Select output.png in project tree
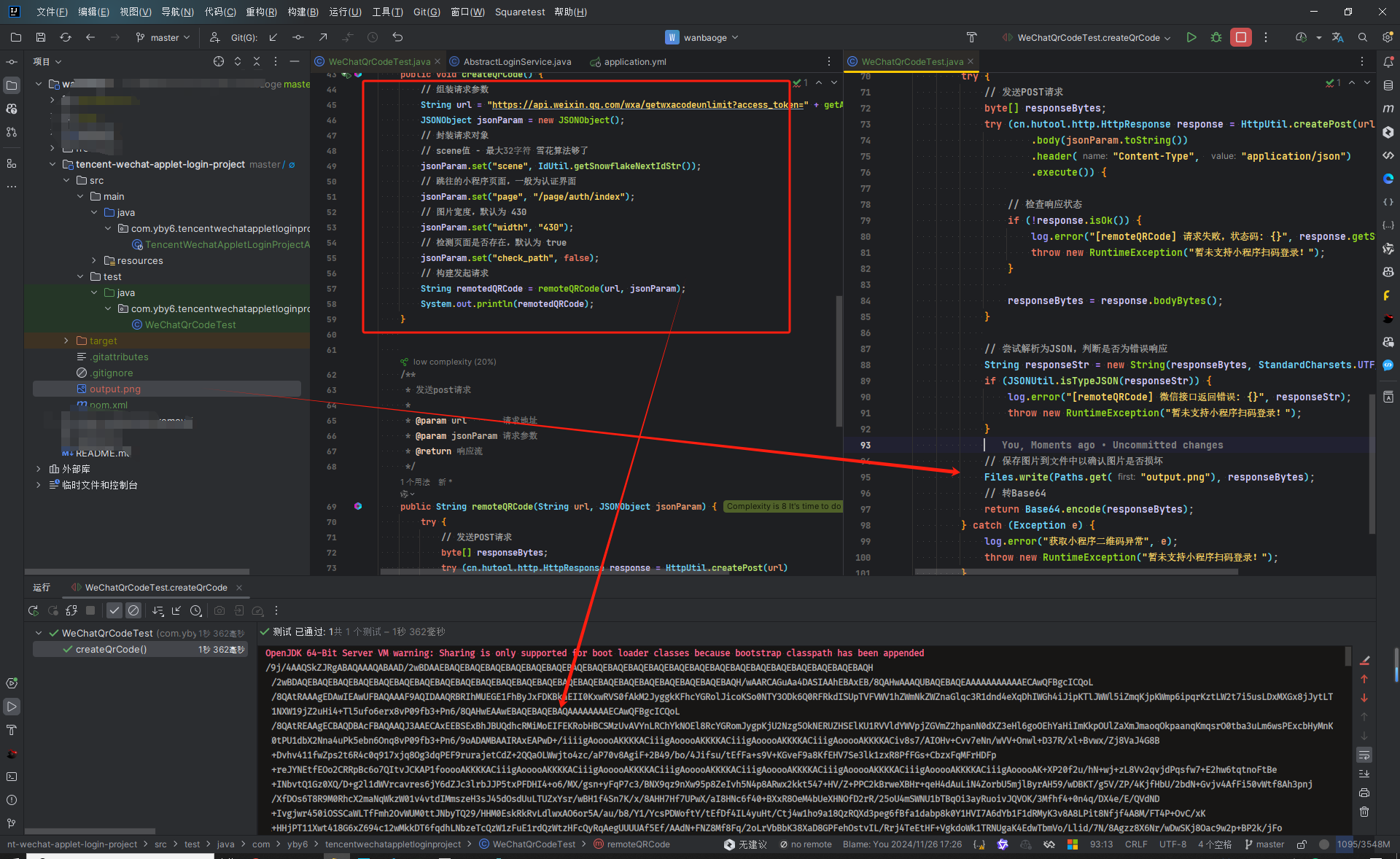1400x859 pixels. click(x=115, y=389)
